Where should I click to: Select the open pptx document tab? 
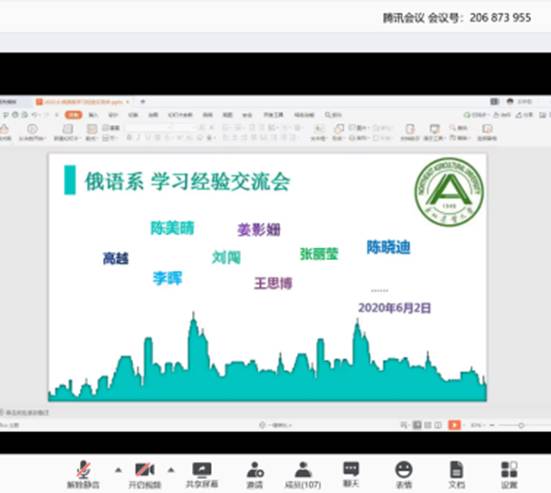tap(83, 102)
